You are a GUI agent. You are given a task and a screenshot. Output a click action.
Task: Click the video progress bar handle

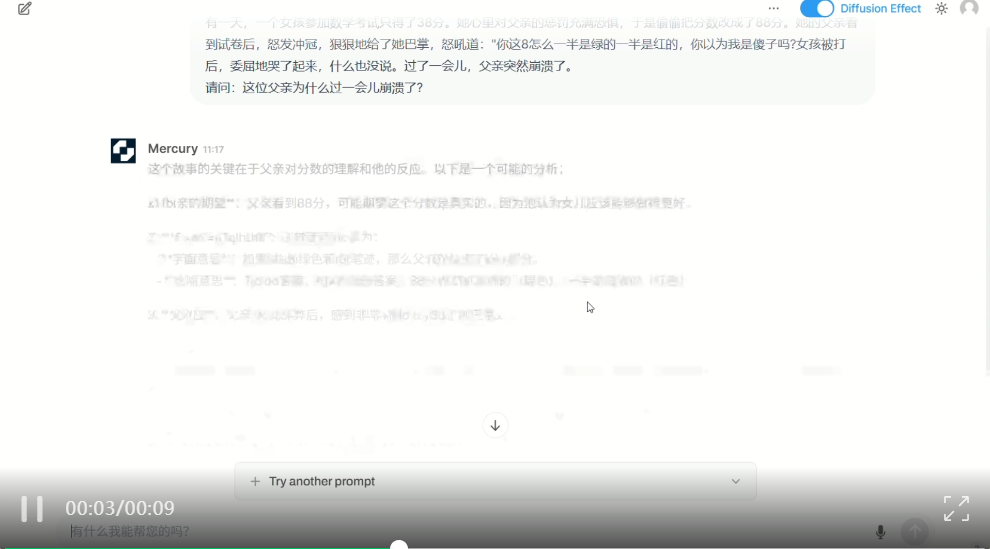(399, 545)
